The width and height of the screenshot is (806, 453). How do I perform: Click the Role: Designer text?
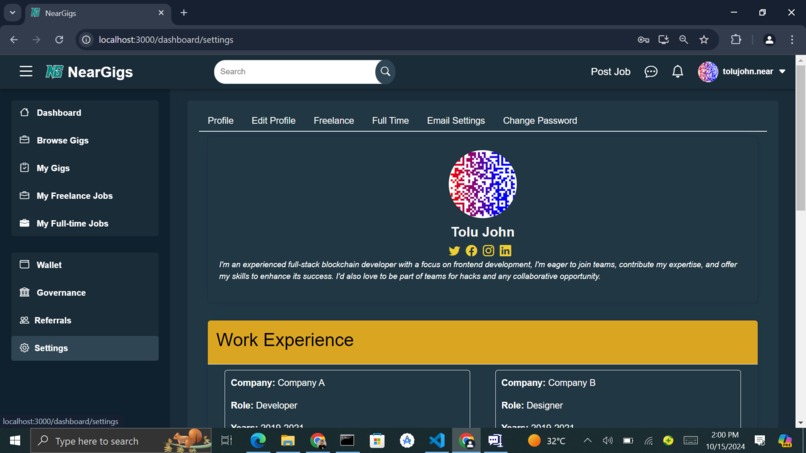(532, 405)
